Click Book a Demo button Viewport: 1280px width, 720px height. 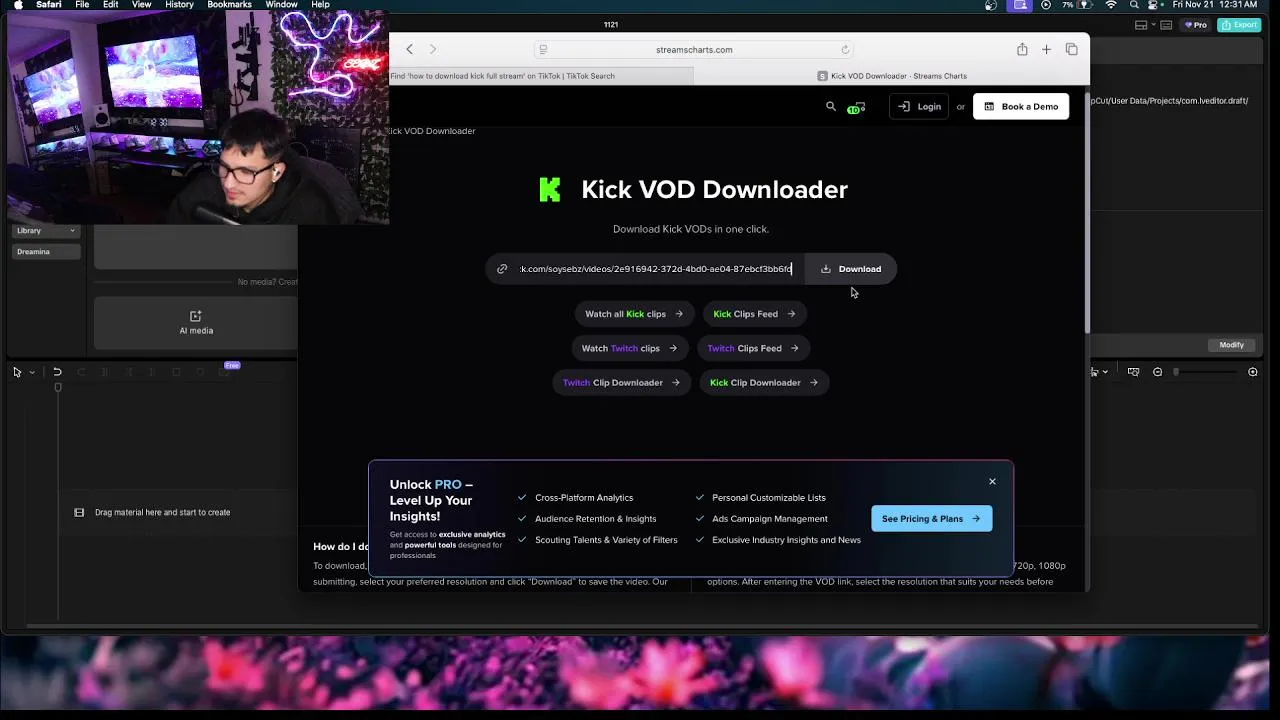1021,107
